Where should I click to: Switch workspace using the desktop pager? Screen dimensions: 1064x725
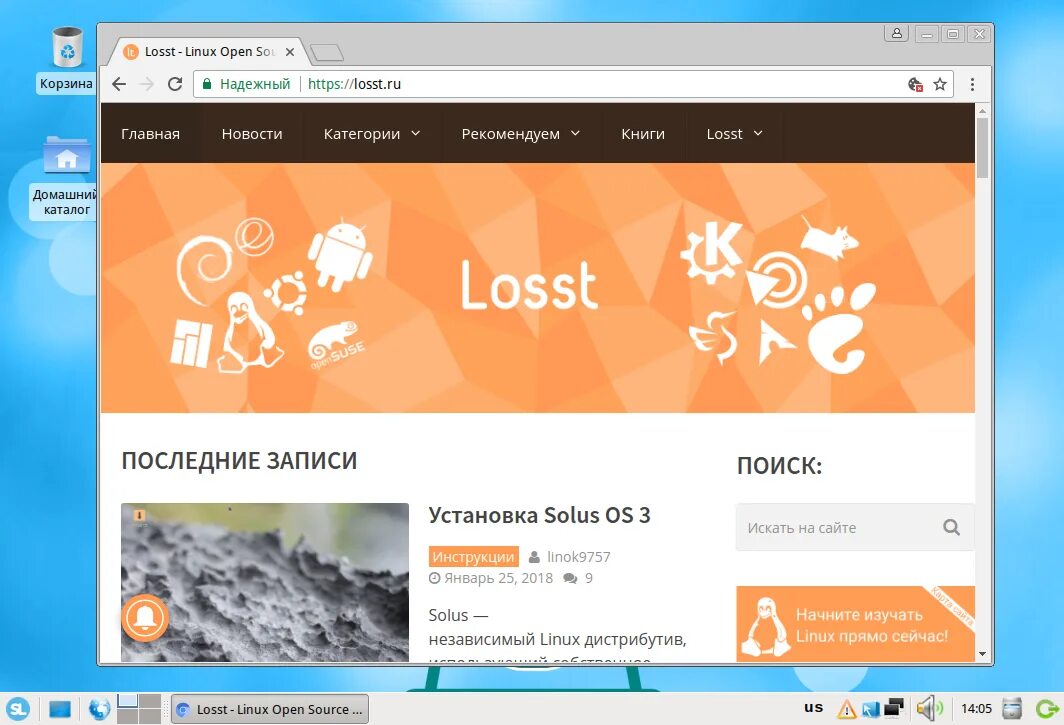pos(138,709)
